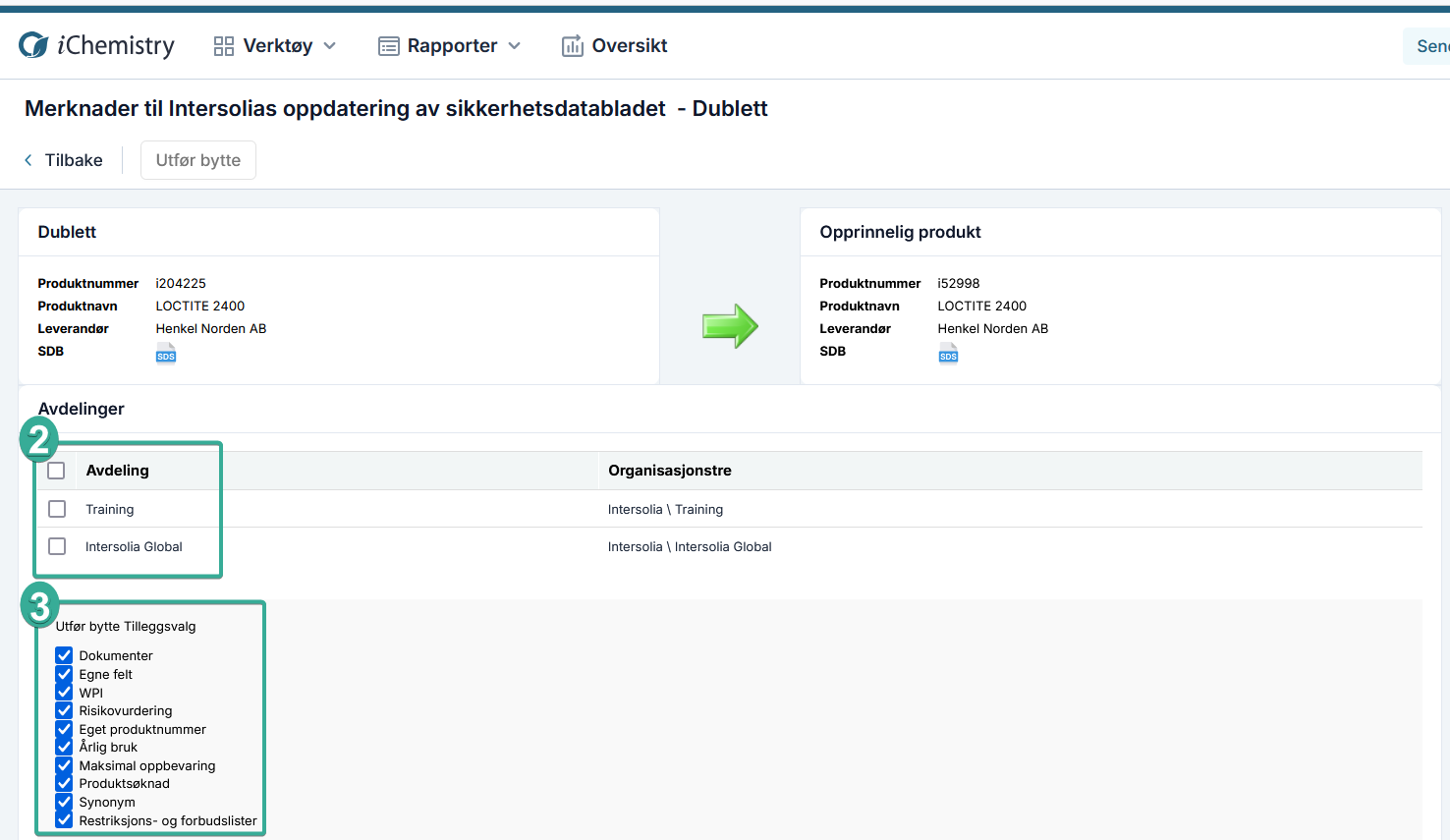Uncheck the Maksimal oppbevaring option
This screenshot has width=1450, height=840.
pos(64,765)
